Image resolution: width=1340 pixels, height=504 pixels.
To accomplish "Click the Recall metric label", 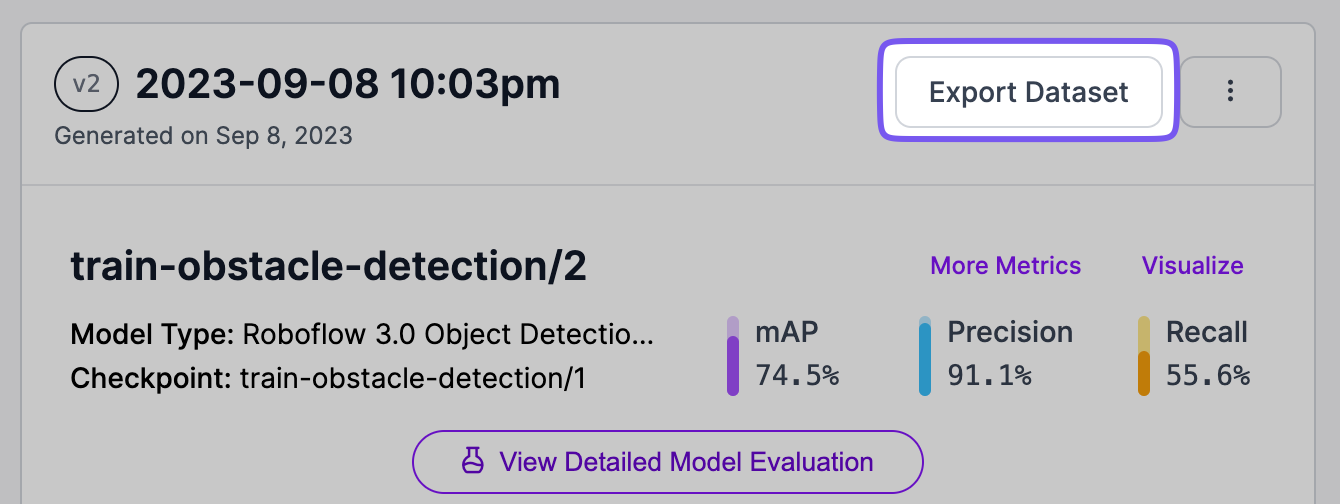I will pyautogui.click(x=1207, y=332).
